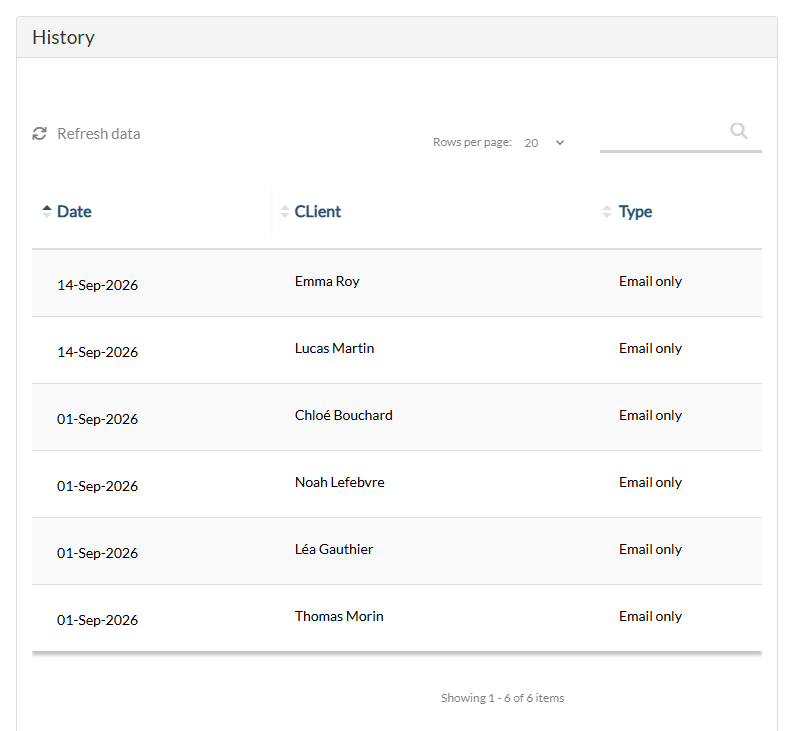Click Email only in Thomas Morin's row
The image size is (793, 731).
pos(650,616)
